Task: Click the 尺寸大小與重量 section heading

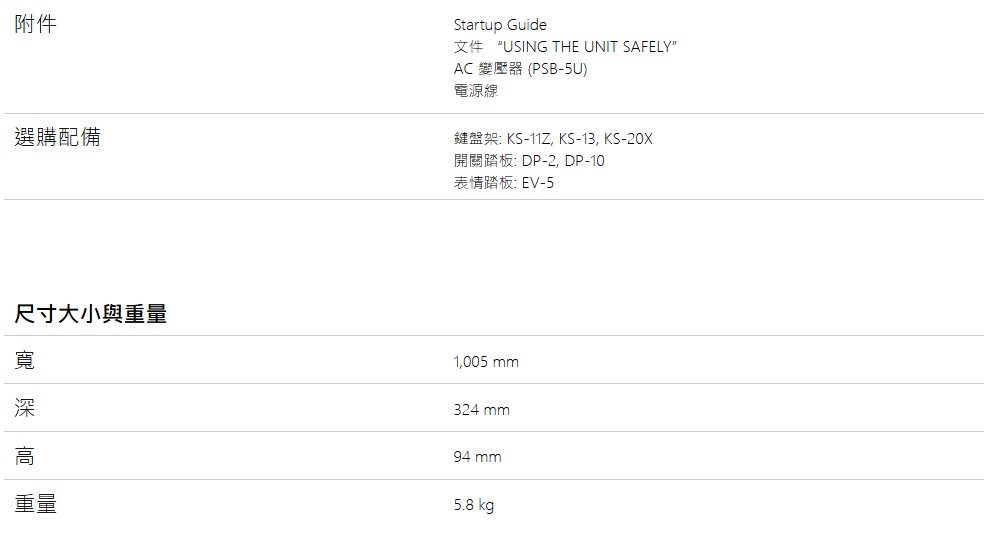Action: 90,314
